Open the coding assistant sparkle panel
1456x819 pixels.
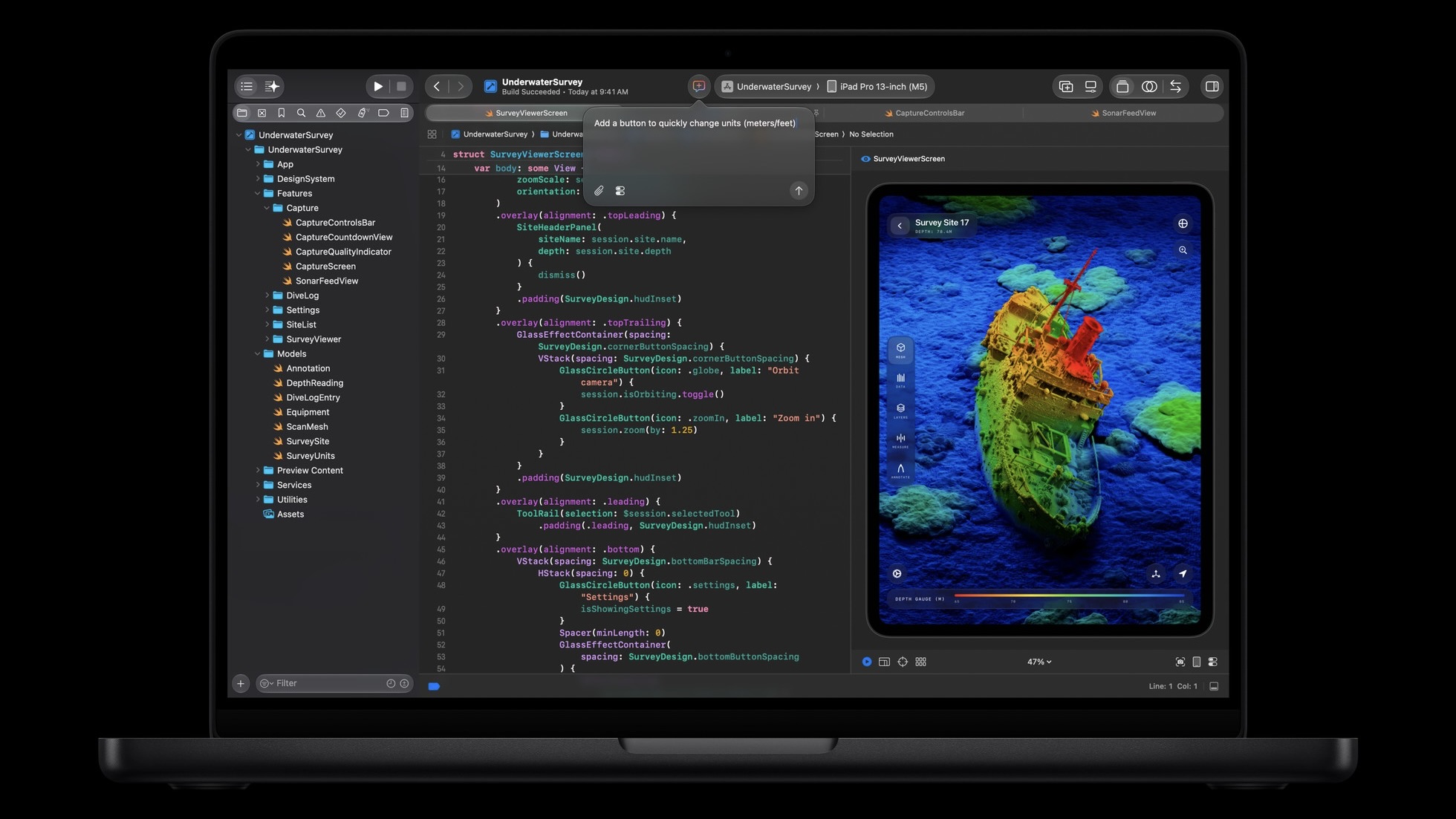point(273,86)
